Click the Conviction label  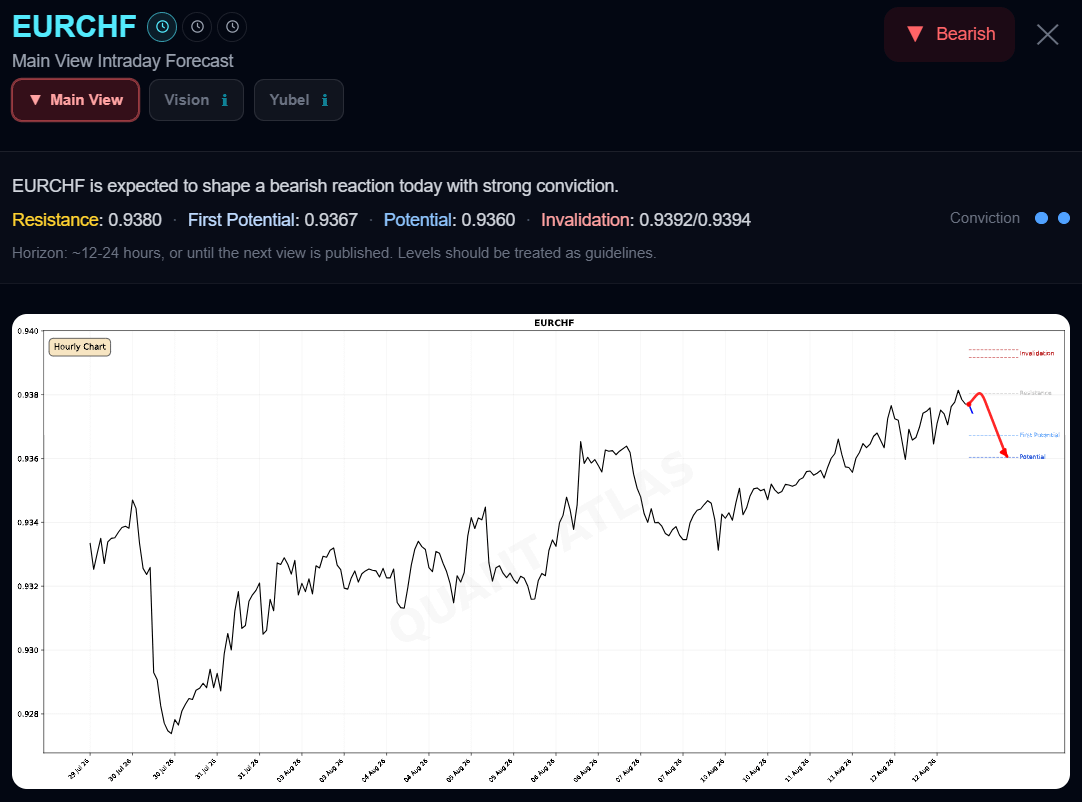pos(985,218)
